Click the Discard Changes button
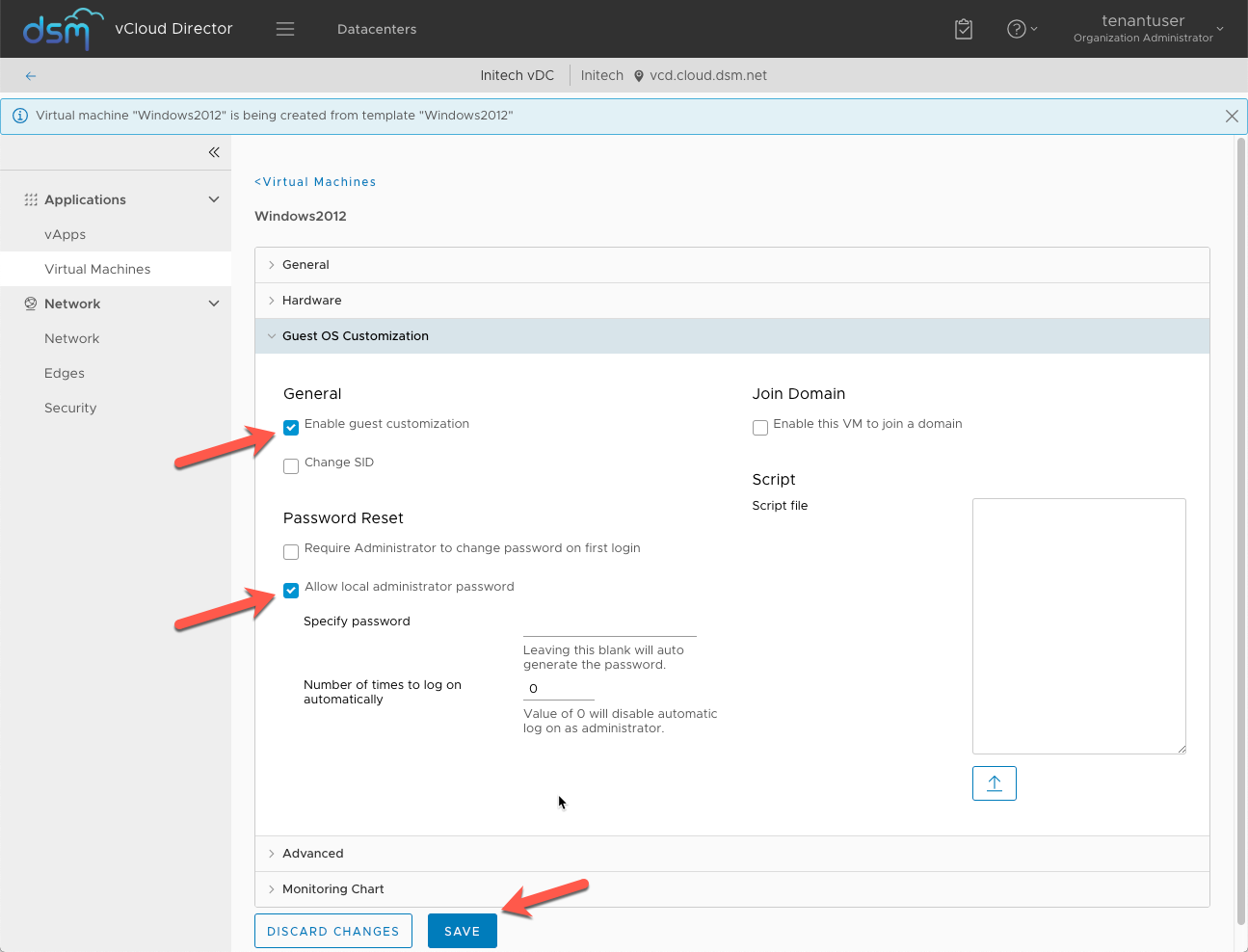Screen dimensions: 1248x952 [333, 931]
